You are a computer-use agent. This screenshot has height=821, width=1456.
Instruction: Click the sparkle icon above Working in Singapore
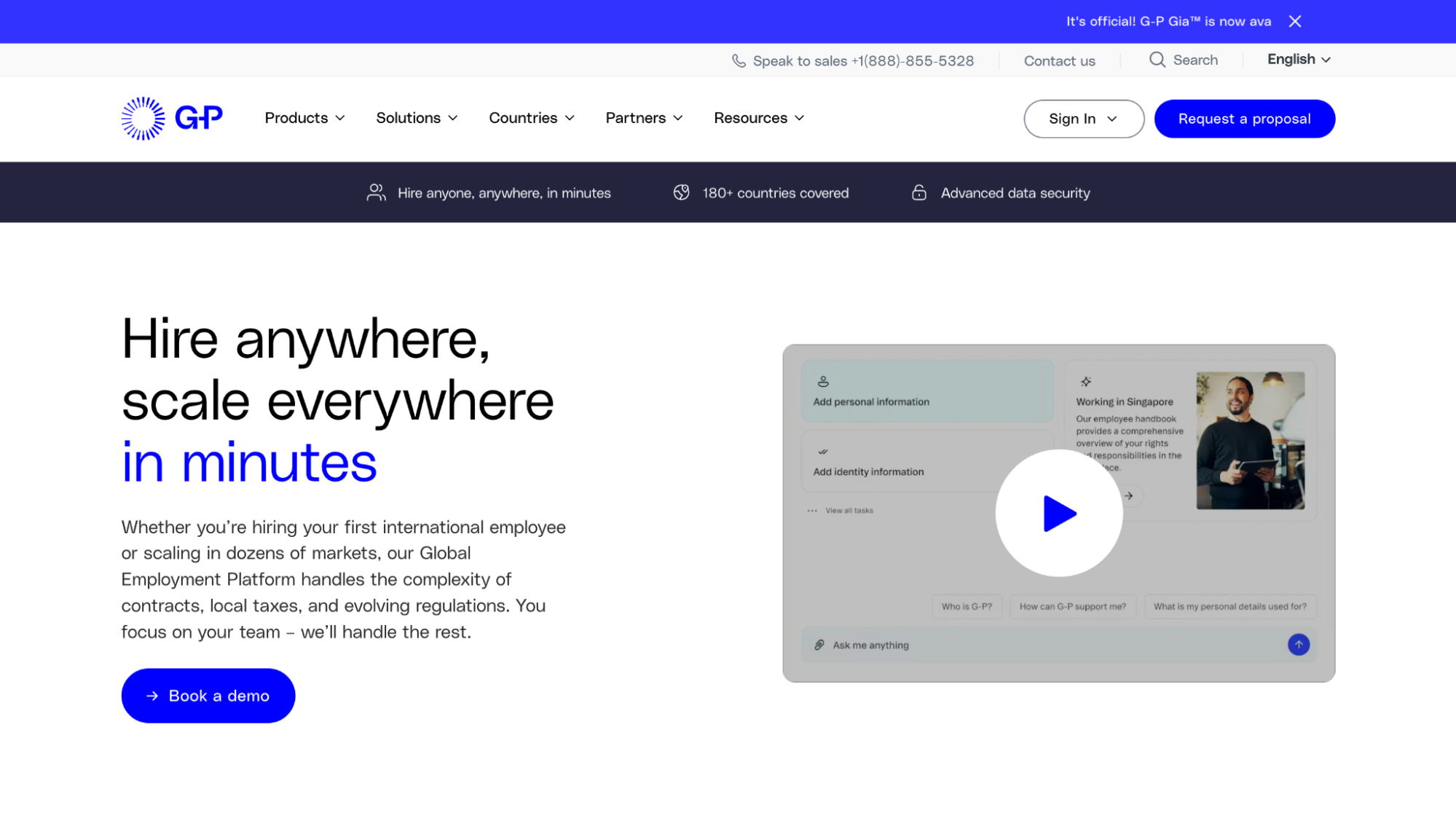[x=1085, y=382]
